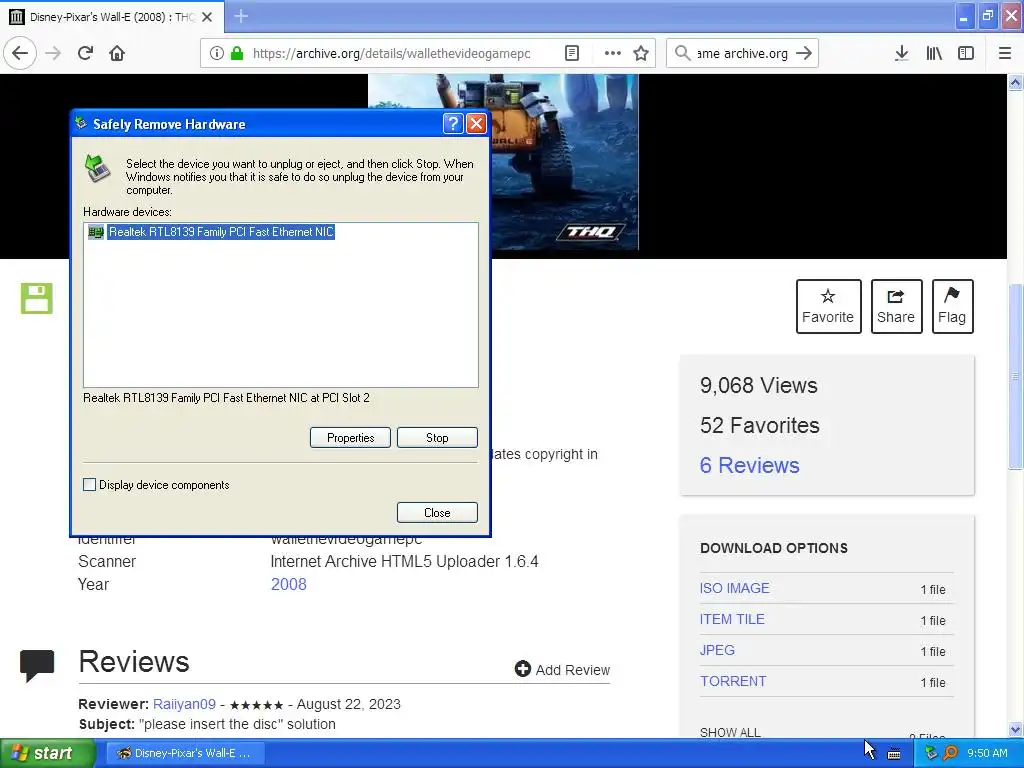
Task: Select the Disney-Pixar's Wall-E tab
Action: coord(112,17)
